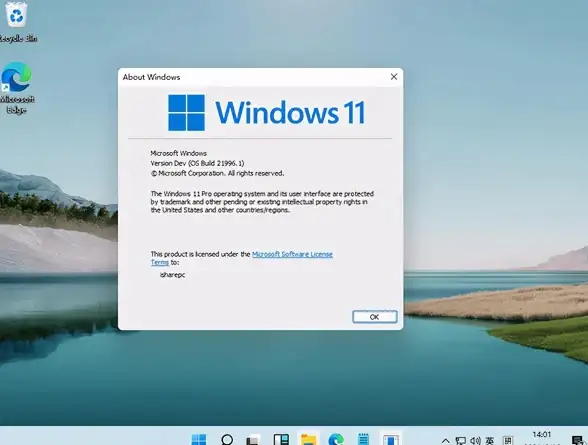Screen dimensions: 588x445
Task: Open the Widgets panel from the taskbar
Action: click(x=281, y=439)
